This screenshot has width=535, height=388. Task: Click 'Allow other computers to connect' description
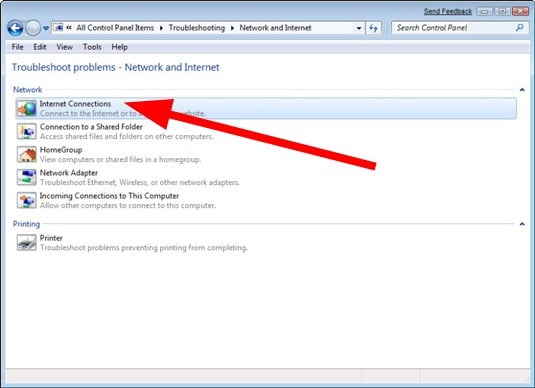click(x=128, y=205)
